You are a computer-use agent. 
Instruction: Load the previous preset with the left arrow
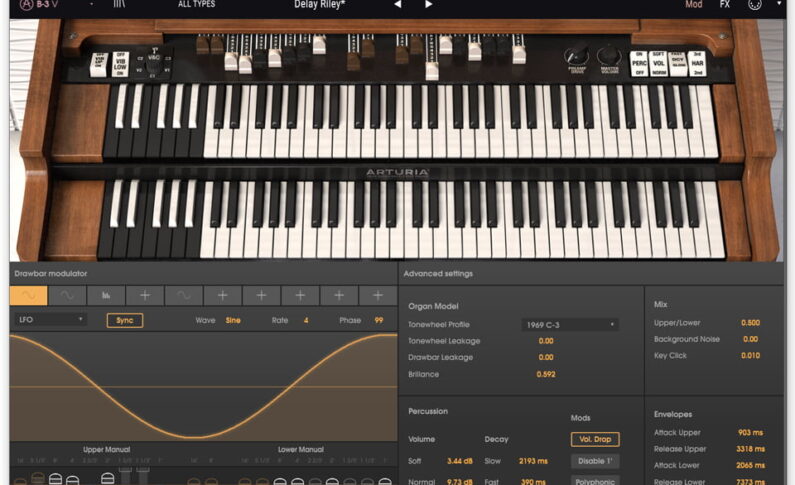[398, 4]
